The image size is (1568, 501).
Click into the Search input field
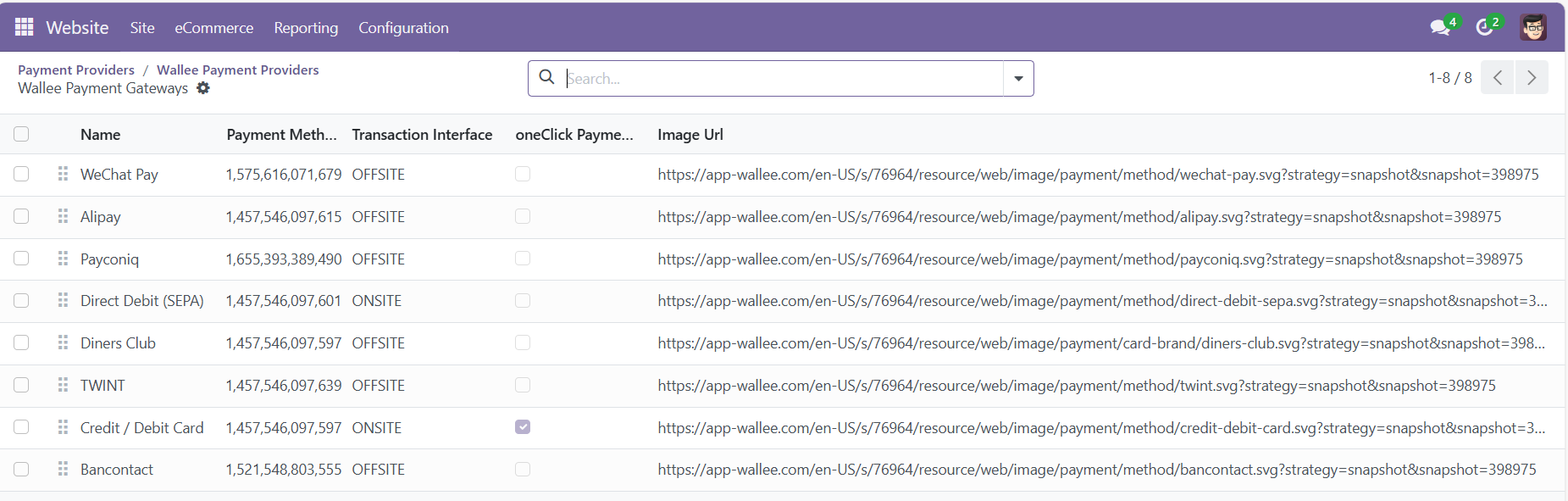click(x=779, y=79)
